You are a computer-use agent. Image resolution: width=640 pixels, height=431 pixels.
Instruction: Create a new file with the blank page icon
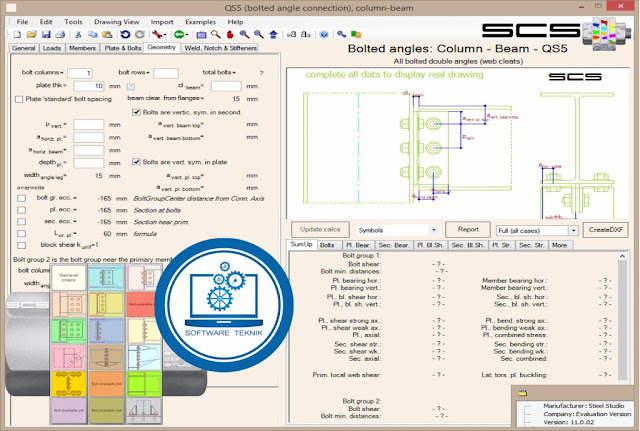(18, 34)
